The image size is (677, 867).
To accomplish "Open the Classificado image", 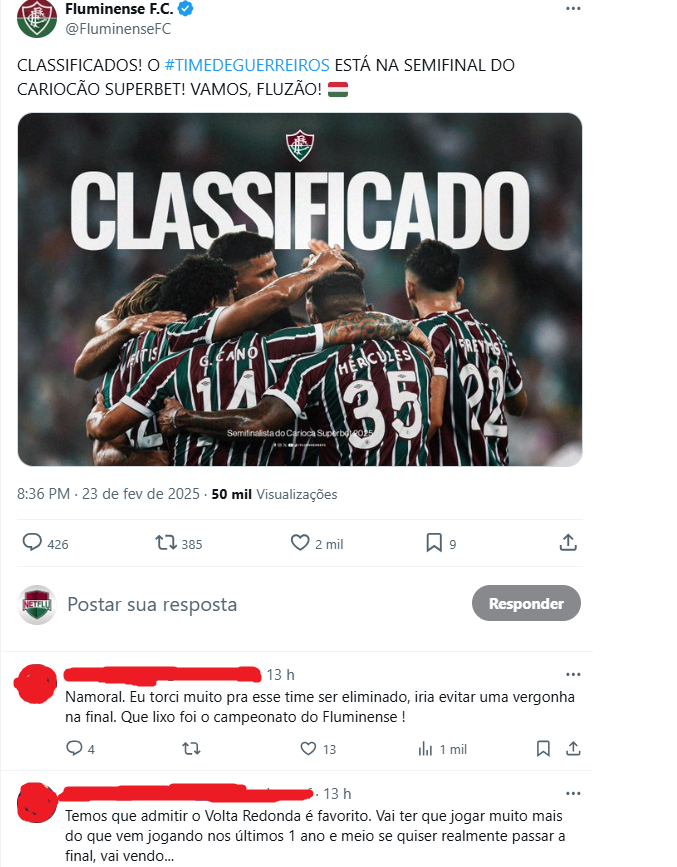I will point(300,289).
